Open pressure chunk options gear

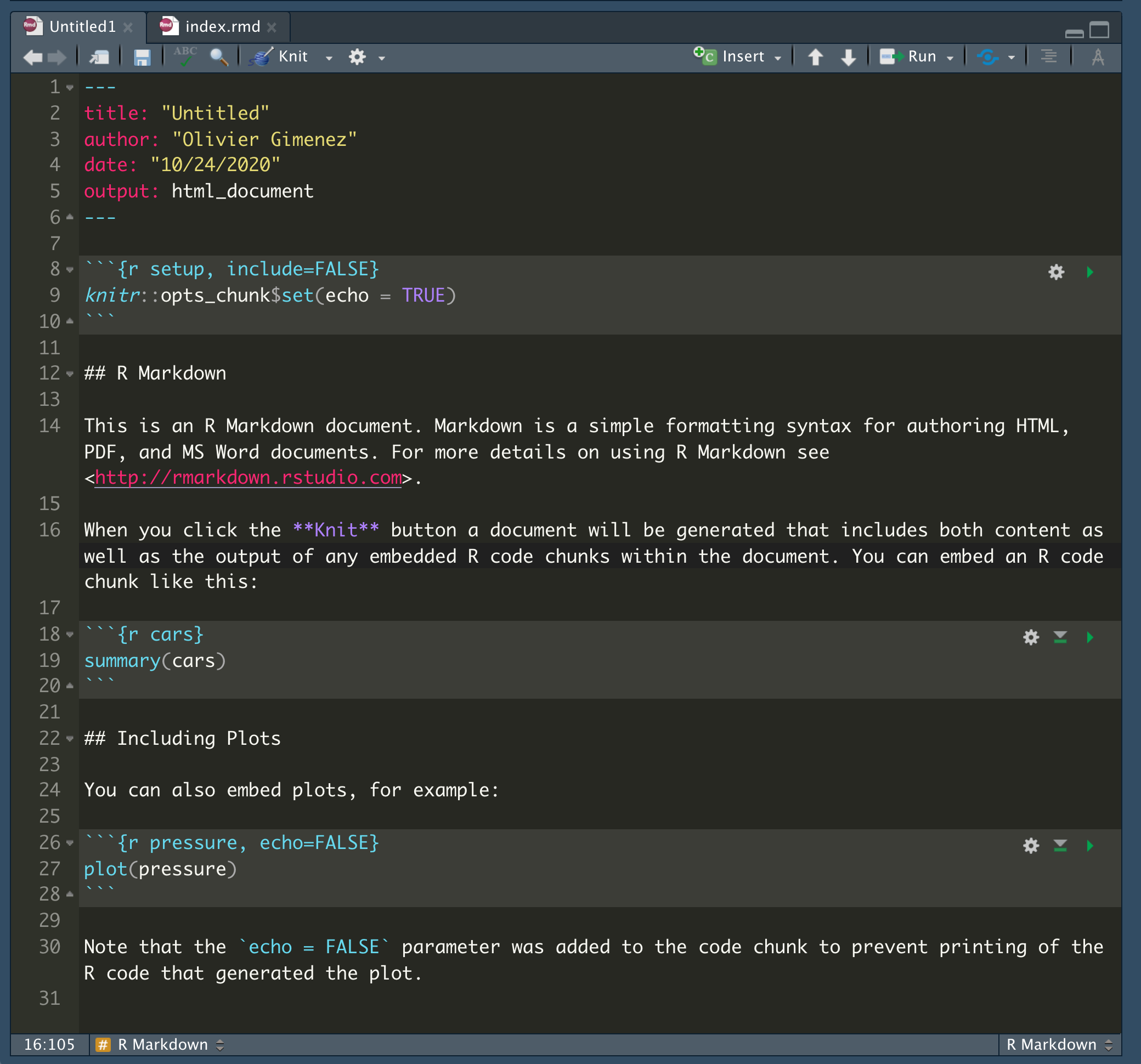point(1031,845)
